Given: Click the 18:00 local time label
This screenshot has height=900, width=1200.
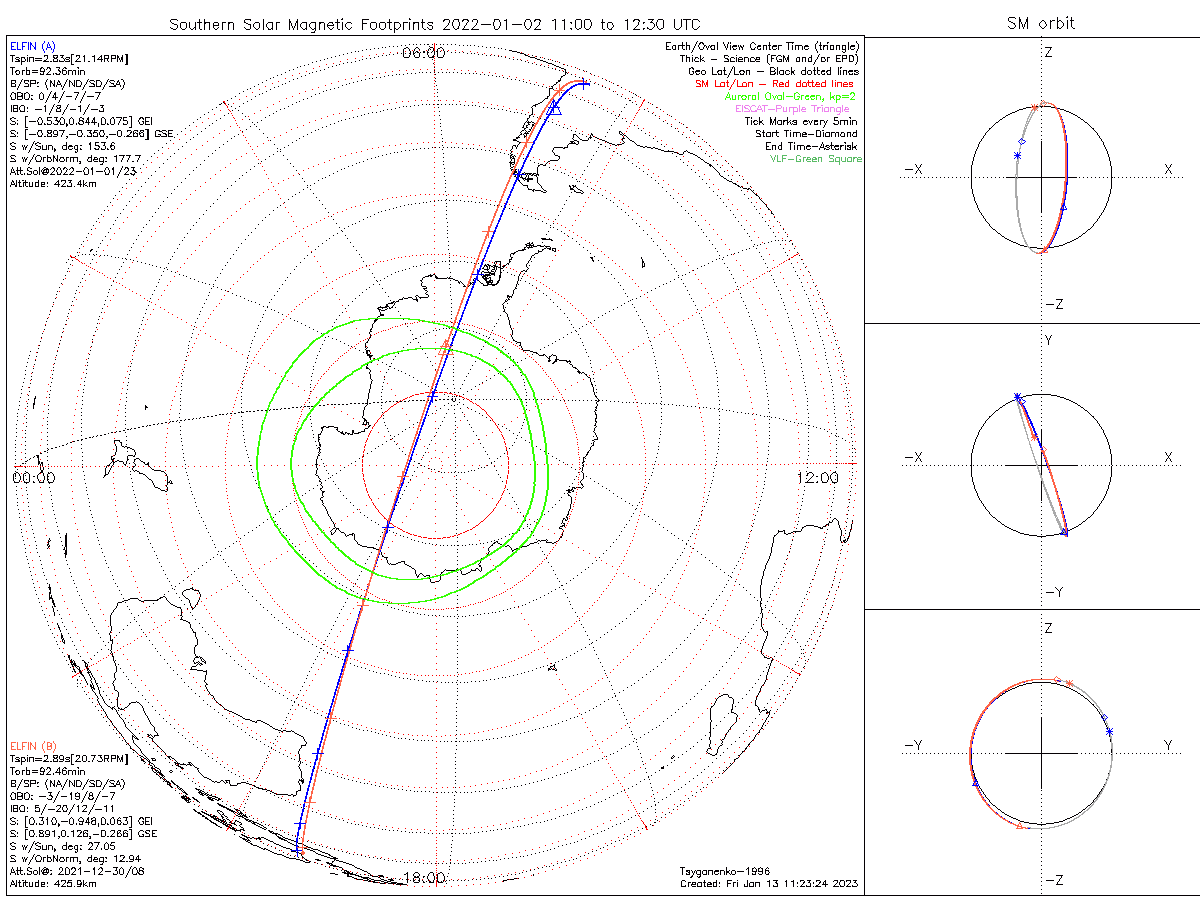Looking at the screenshot, I should [422, 878].
